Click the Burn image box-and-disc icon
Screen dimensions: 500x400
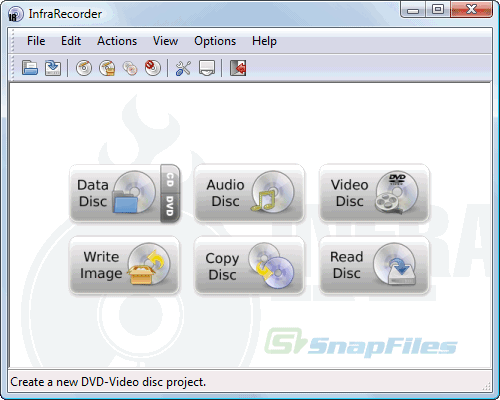tap(107, 68)
